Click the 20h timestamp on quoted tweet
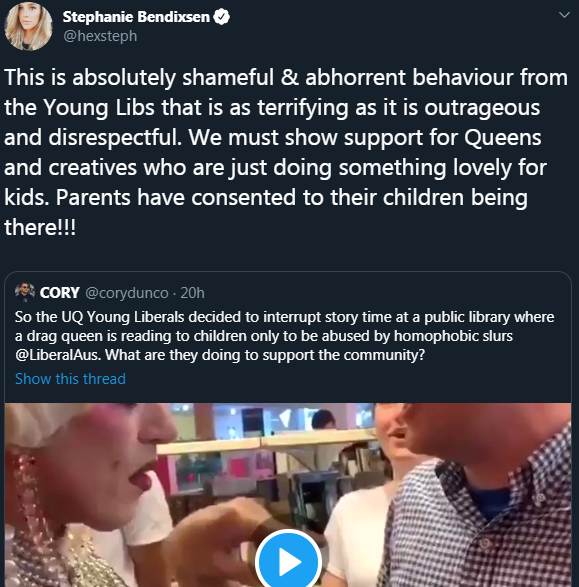Screen dimensions: 579x587 click(x=192, y=293)
